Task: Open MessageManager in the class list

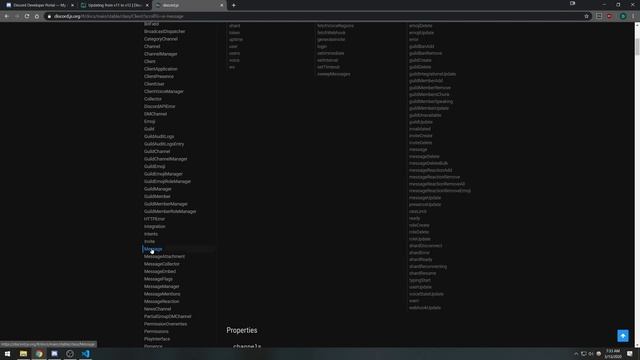Action: pos(162,287)
